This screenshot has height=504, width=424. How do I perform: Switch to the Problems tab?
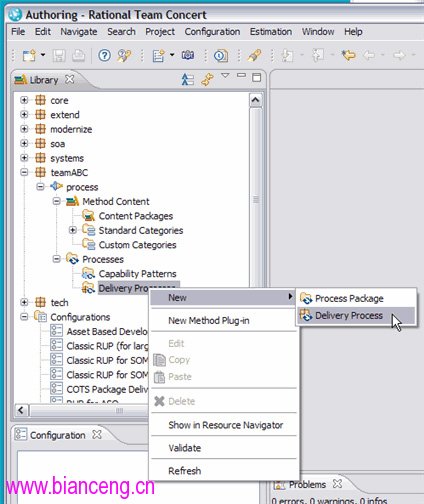pos(307,484)
